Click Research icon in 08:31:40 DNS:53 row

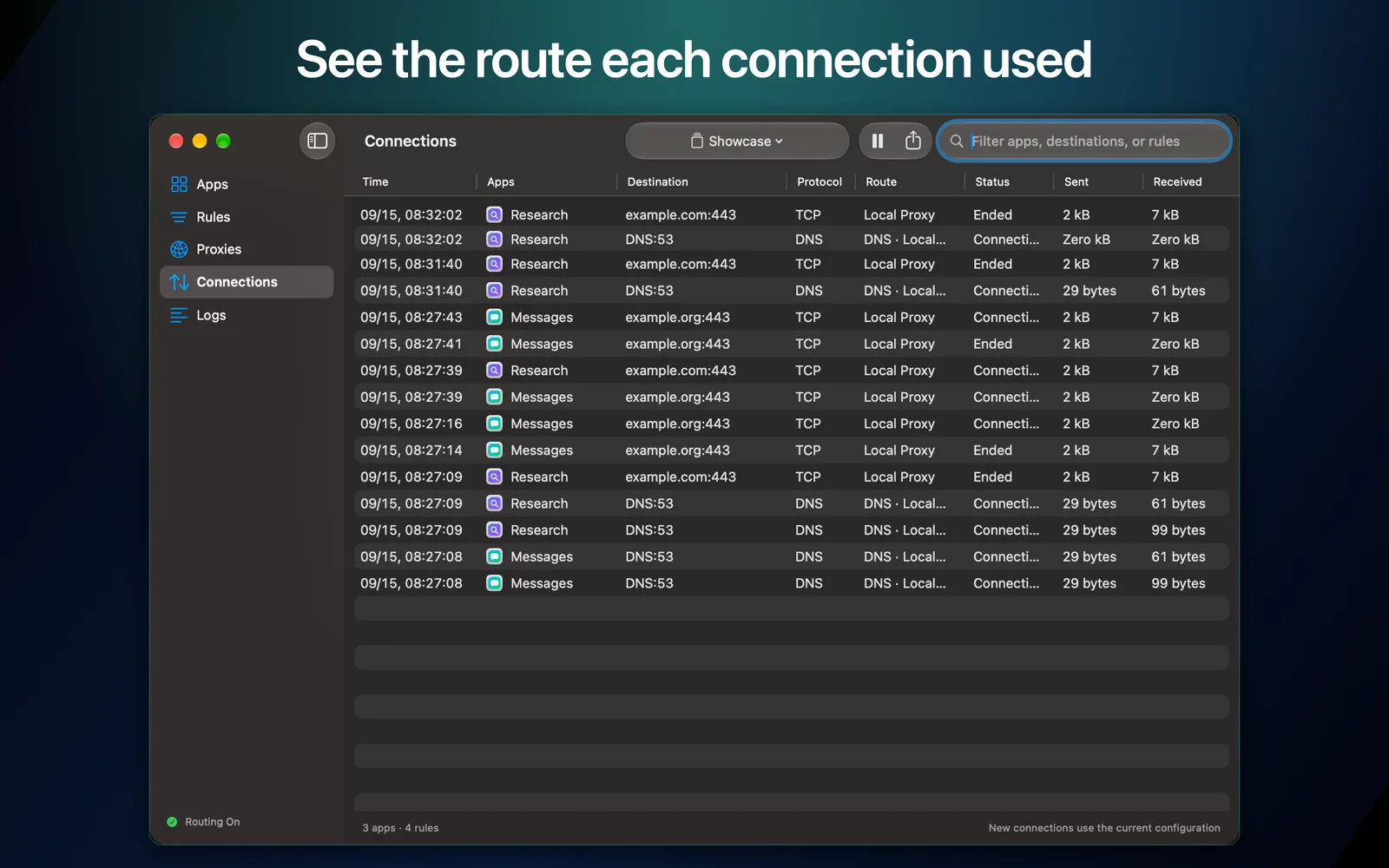pyautogui.click(x=494, y=290)
